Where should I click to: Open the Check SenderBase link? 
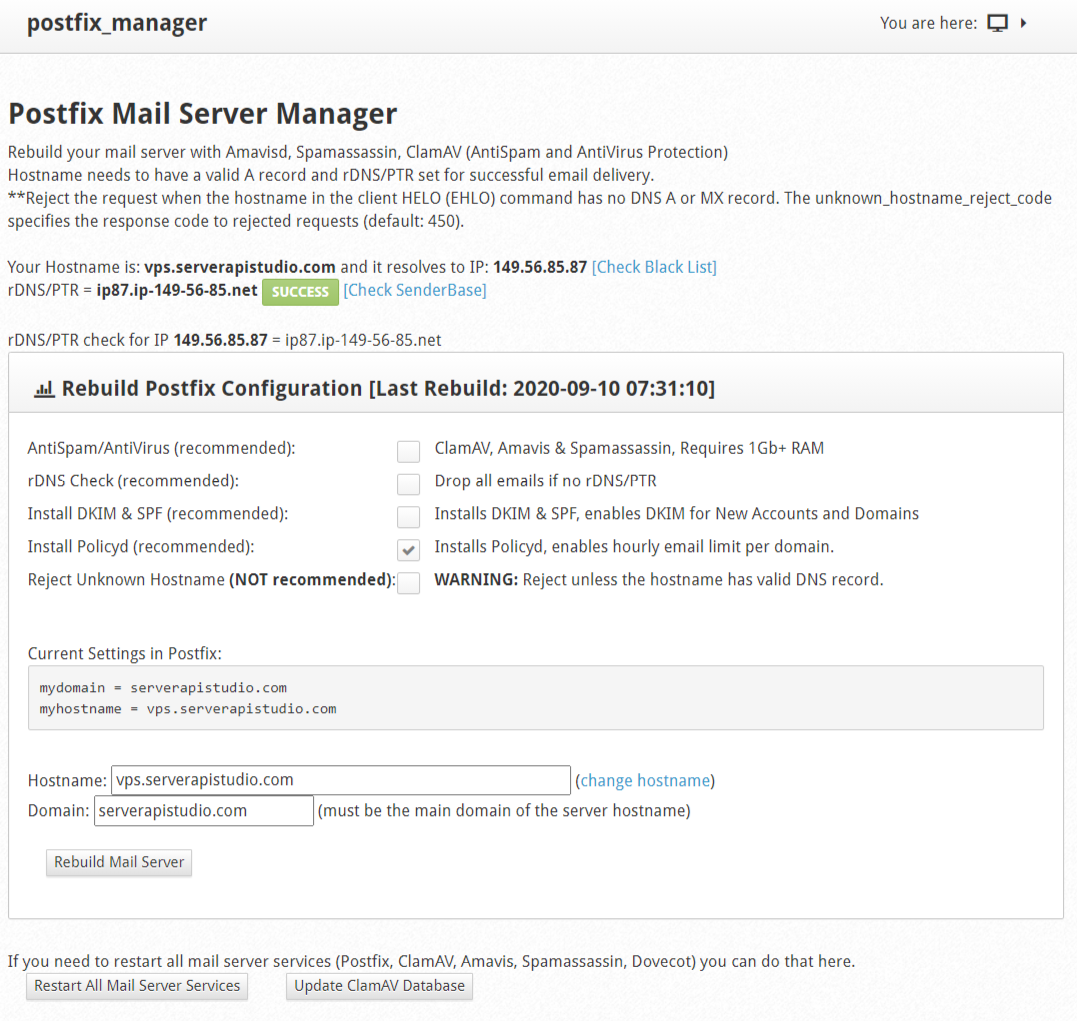[x=415, y=291]
